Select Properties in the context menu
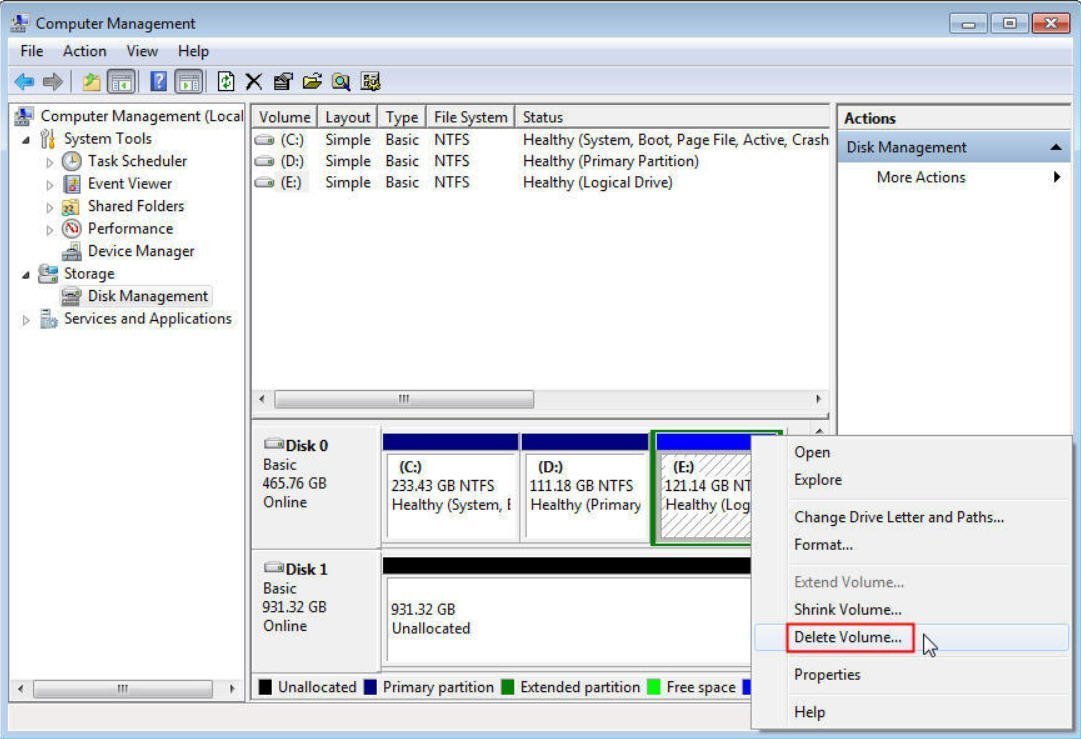The image size is (1081, 739). [911, 674]
